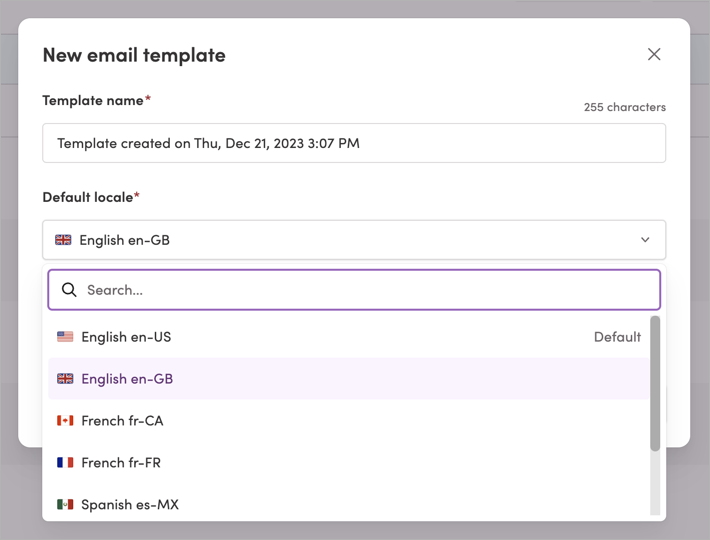Select English en-US locale option

pos(349,337)
